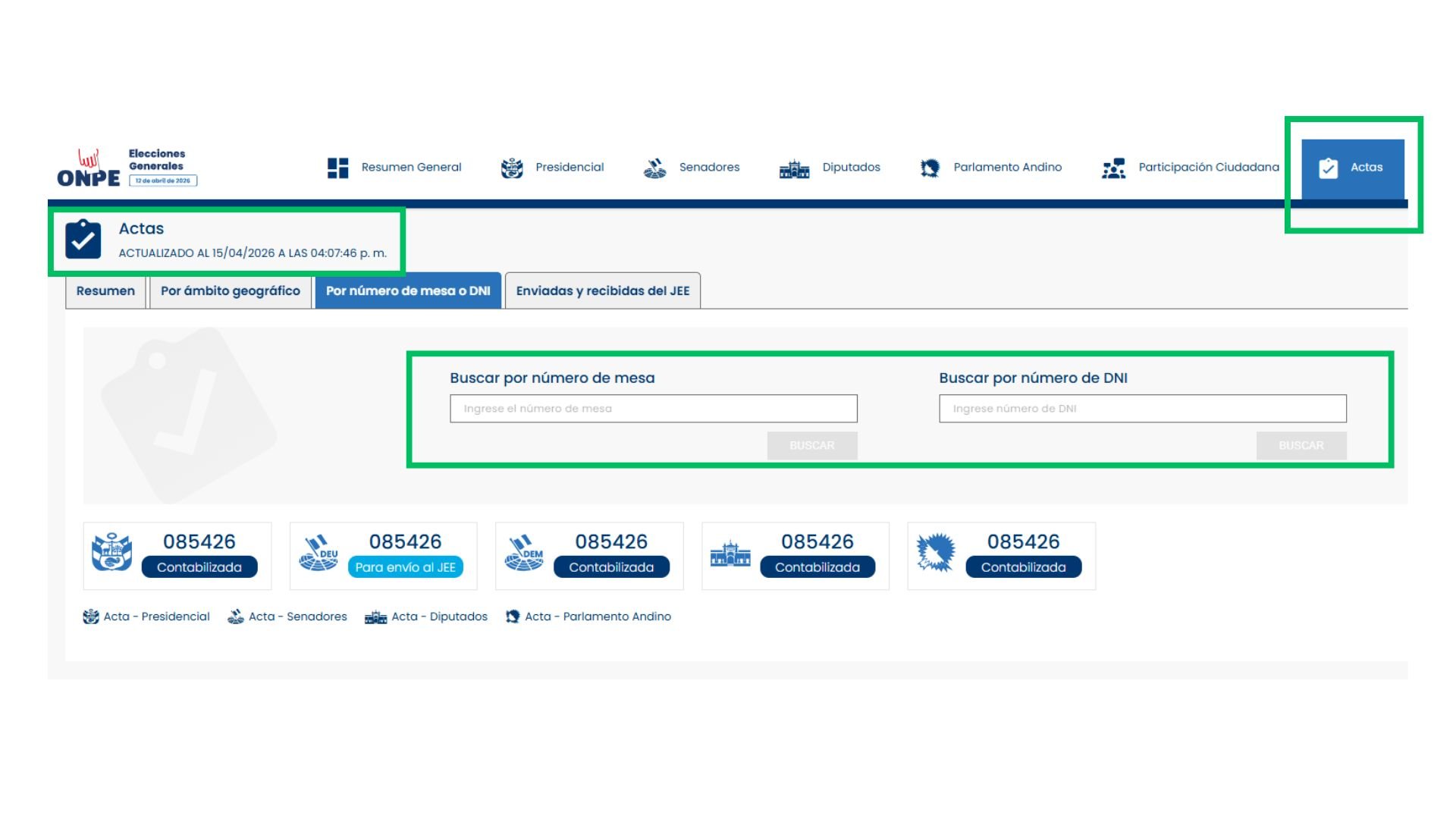This screenshot has width=1456, height=819.
Task: Open the Para envío al JEE acta card
Action: point(383,556)
